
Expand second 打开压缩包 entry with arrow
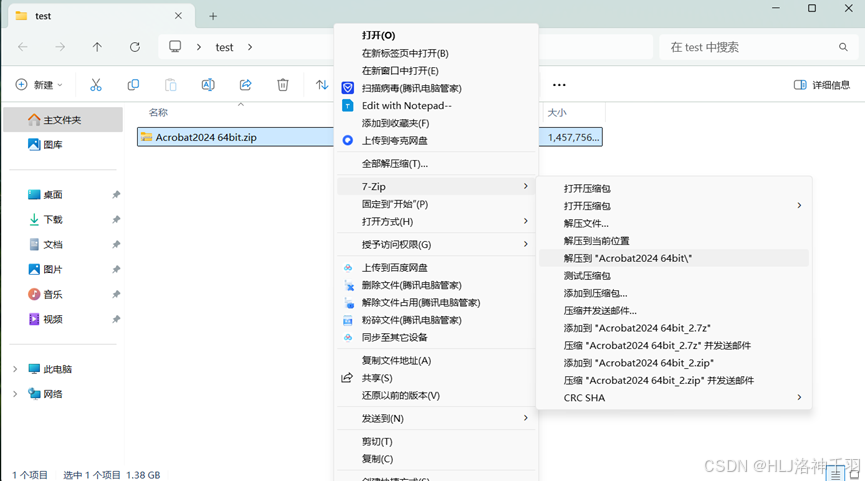(674, 206)
